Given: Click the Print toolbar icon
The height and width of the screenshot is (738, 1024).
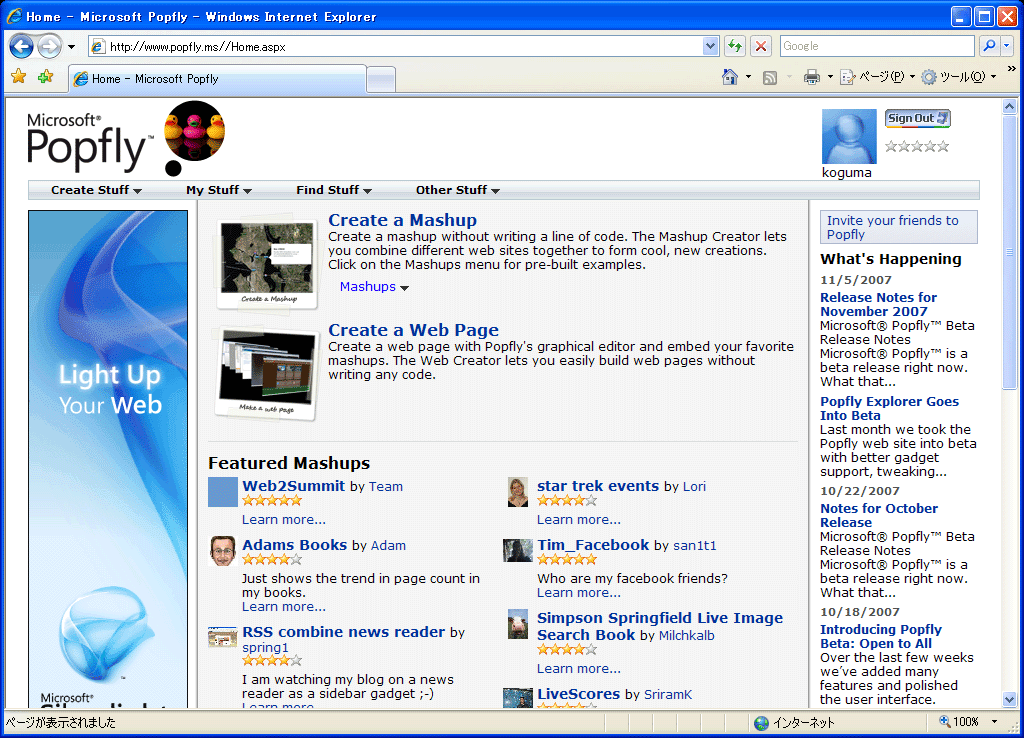Looking at the screenshot, I should point(812,77).
